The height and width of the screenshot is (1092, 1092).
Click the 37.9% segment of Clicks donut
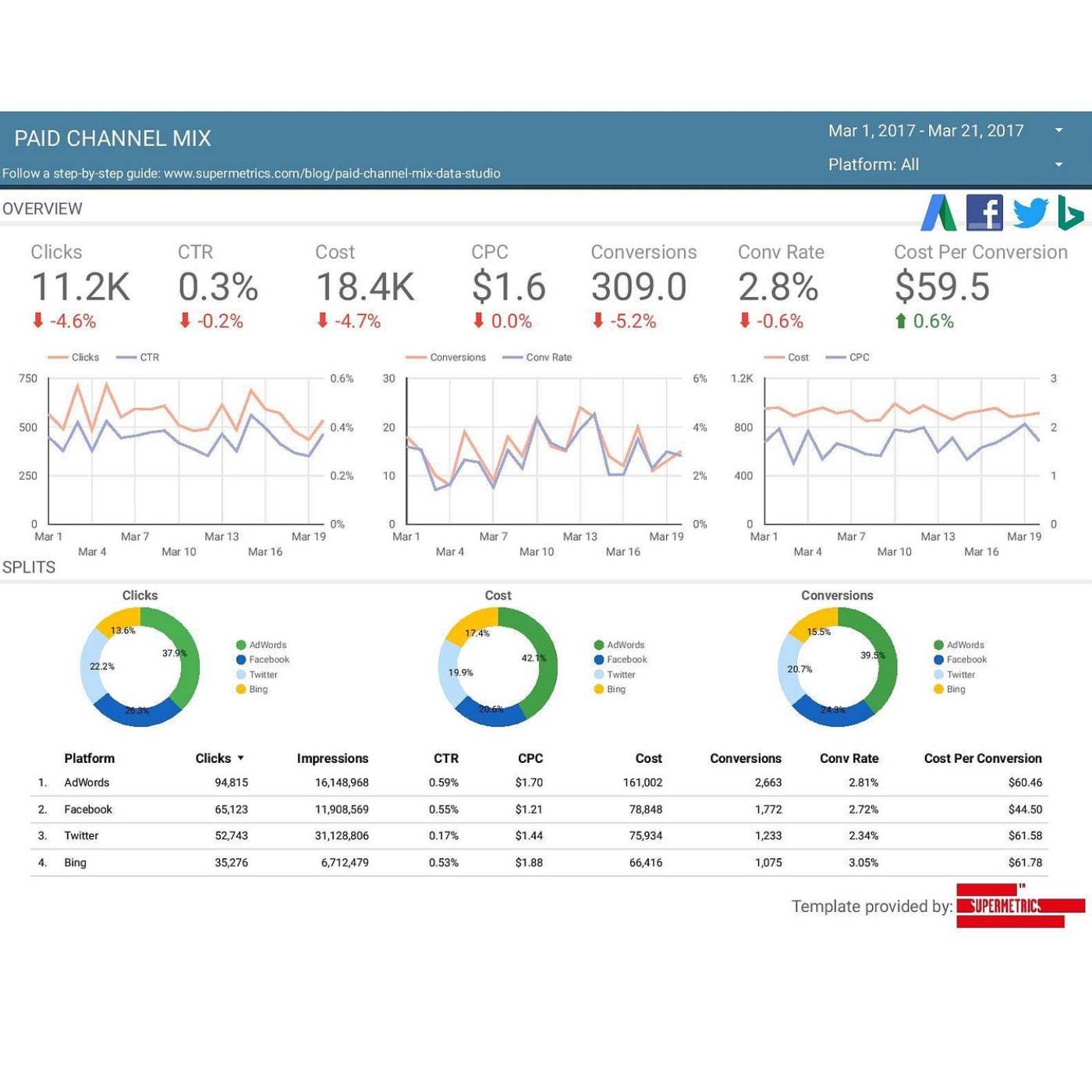click(187, 663)
